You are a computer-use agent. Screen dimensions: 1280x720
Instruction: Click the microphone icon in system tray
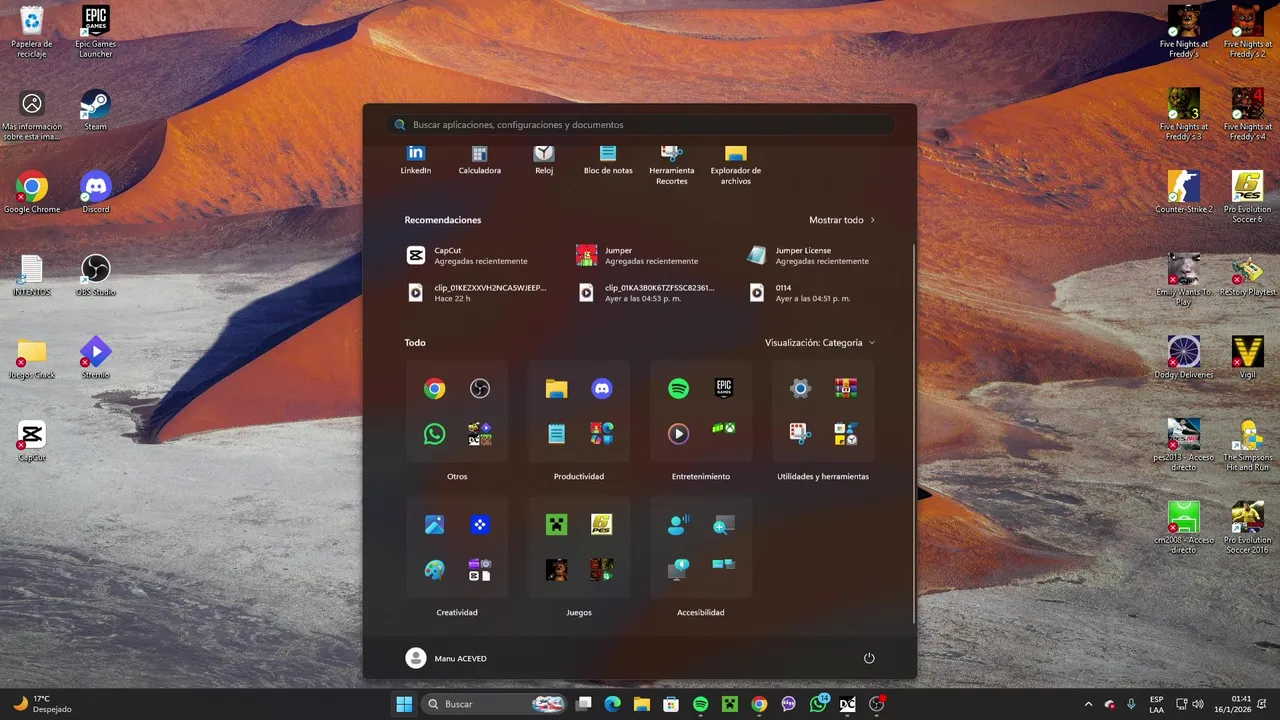click(x=1131, y=704)
